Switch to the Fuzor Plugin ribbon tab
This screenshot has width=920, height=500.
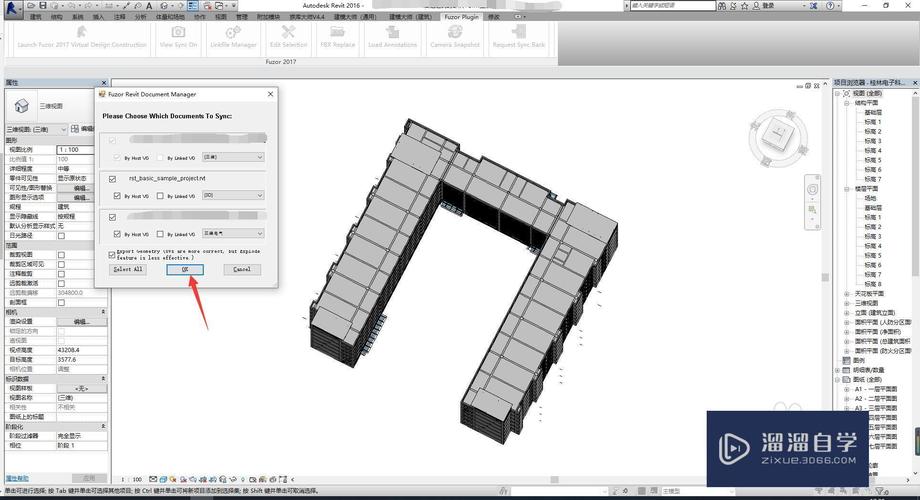[461, 17]
